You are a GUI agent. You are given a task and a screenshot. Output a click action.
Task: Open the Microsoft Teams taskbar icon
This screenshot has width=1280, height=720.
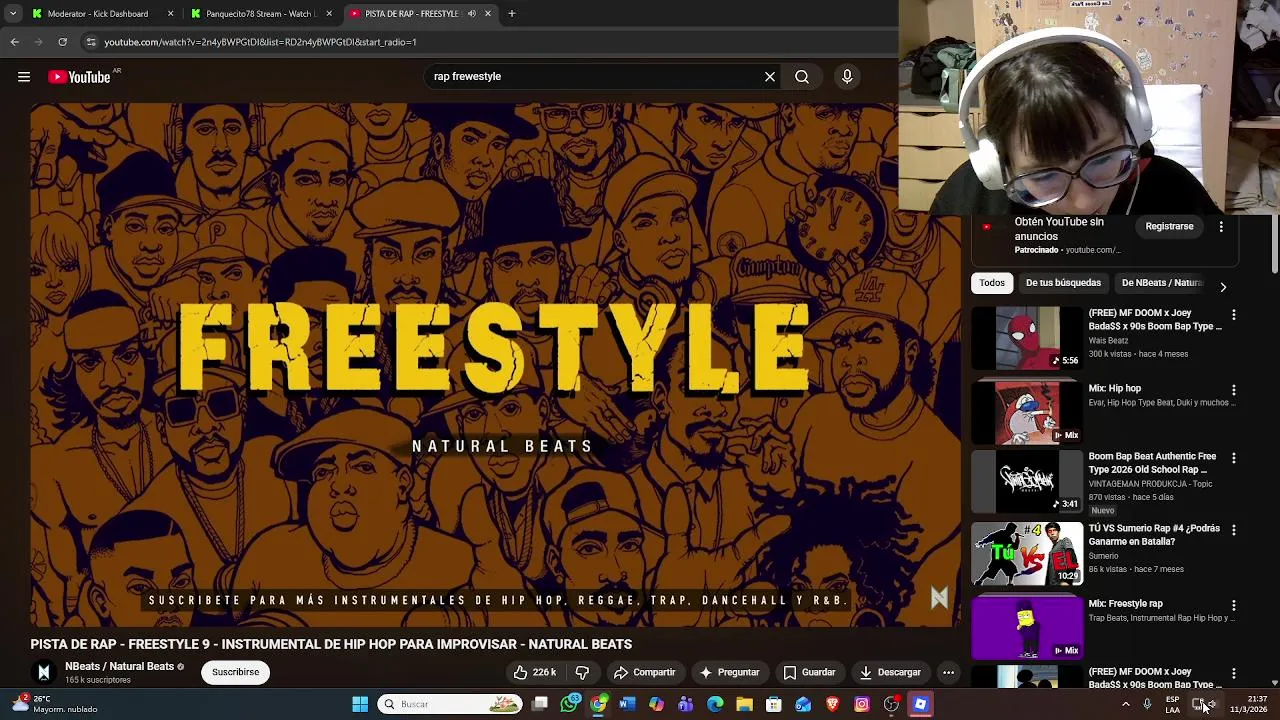(x=685, y=705)
